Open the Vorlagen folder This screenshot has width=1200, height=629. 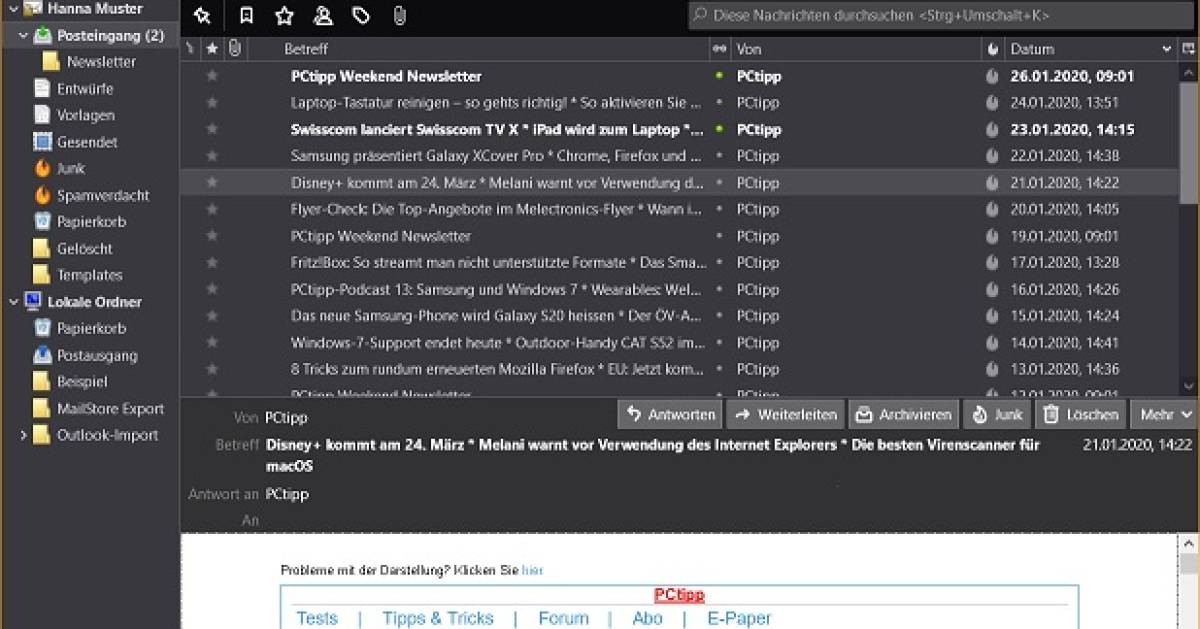pos(85,115)
